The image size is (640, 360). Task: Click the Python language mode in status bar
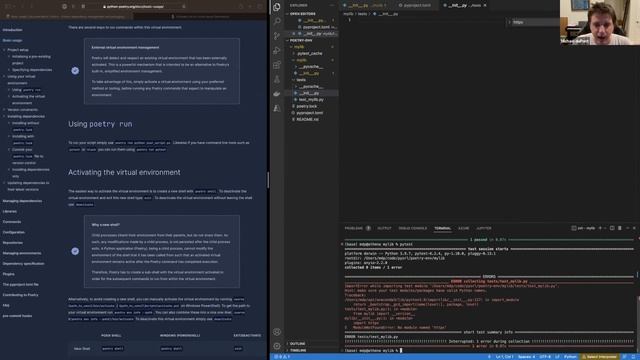(x=570, y=357)
